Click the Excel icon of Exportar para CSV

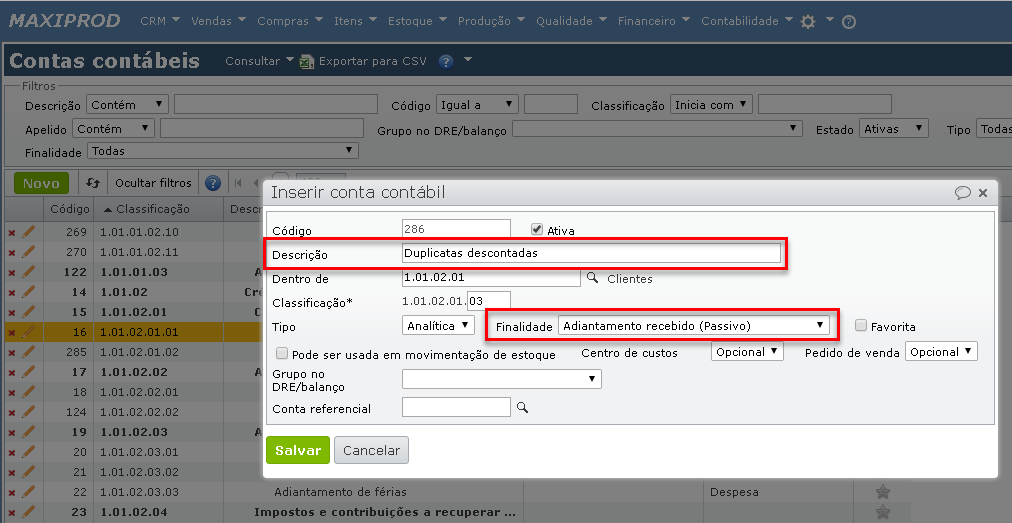(x=306, y=61)
